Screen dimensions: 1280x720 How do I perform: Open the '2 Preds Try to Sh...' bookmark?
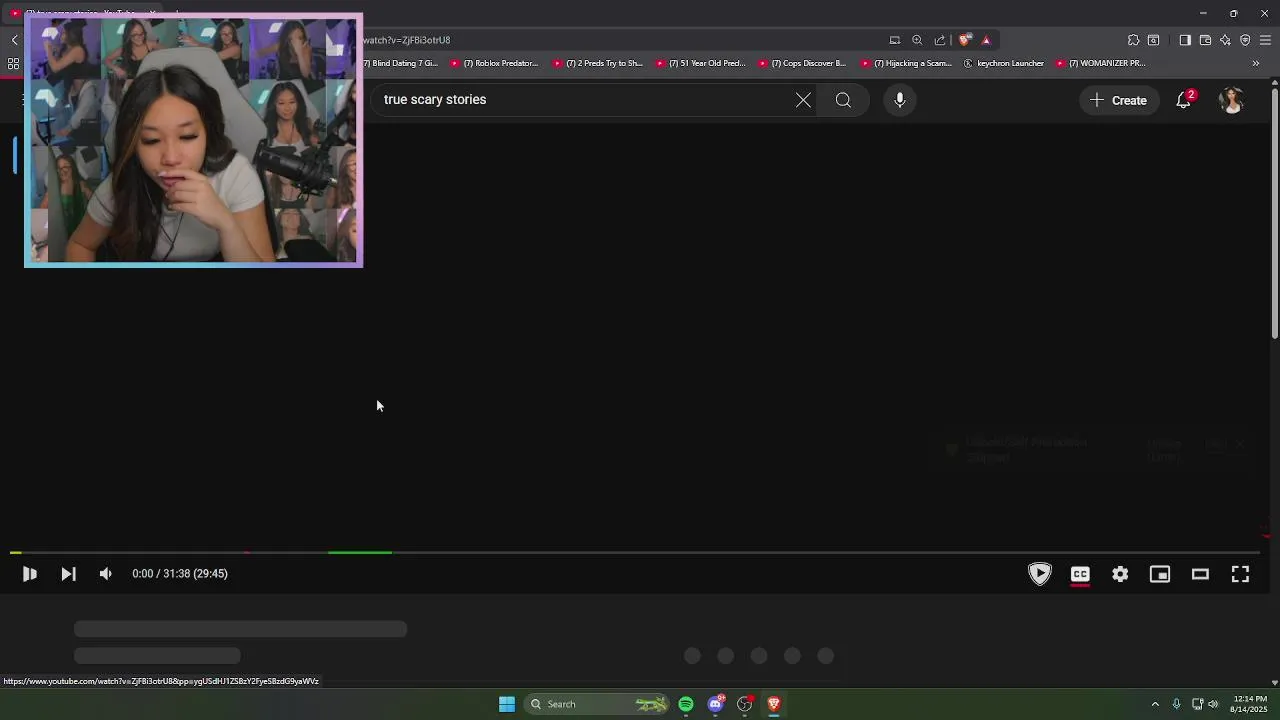coord(597,63)
